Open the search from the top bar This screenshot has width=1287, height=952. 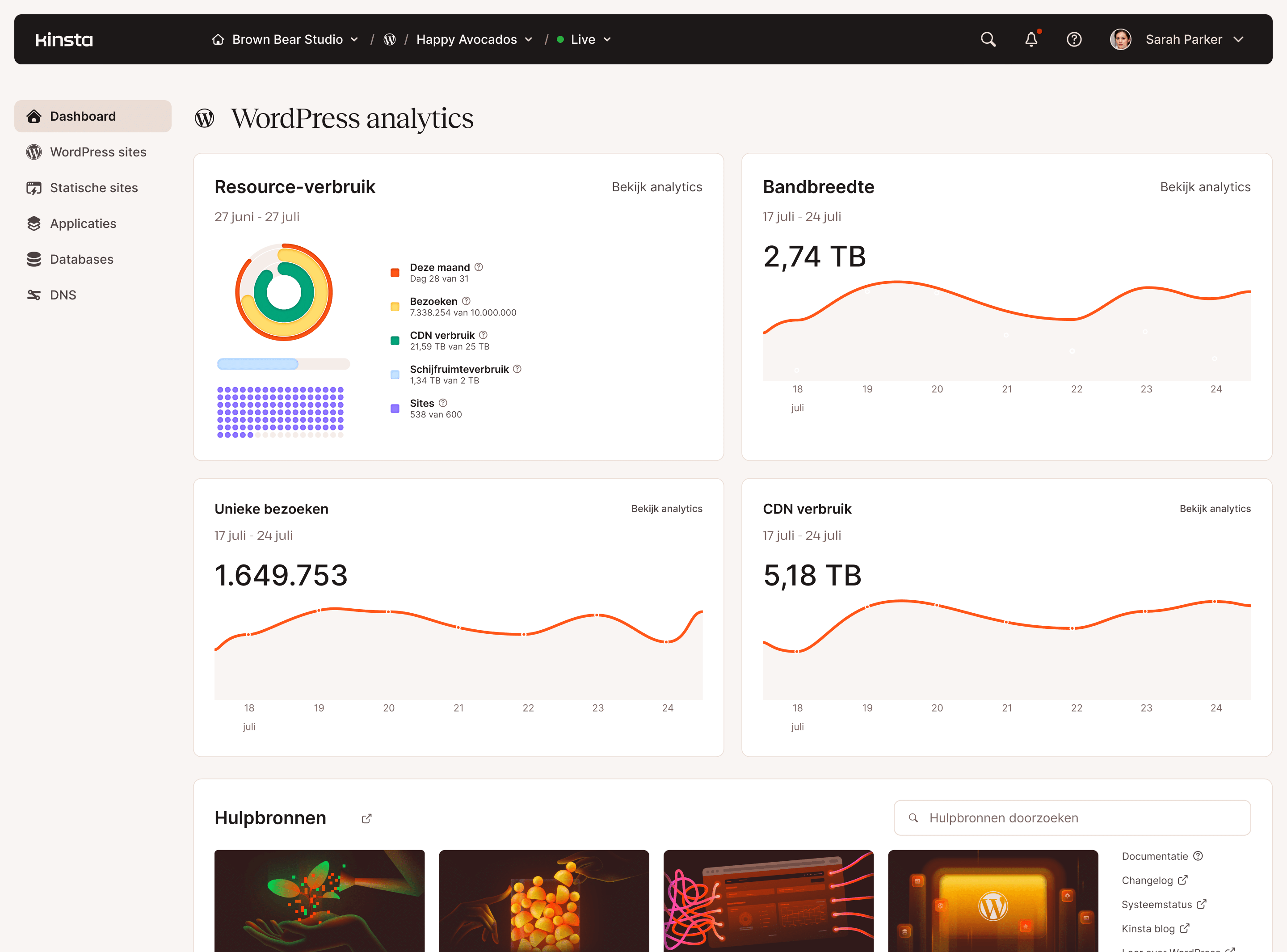tap(988, 39)
